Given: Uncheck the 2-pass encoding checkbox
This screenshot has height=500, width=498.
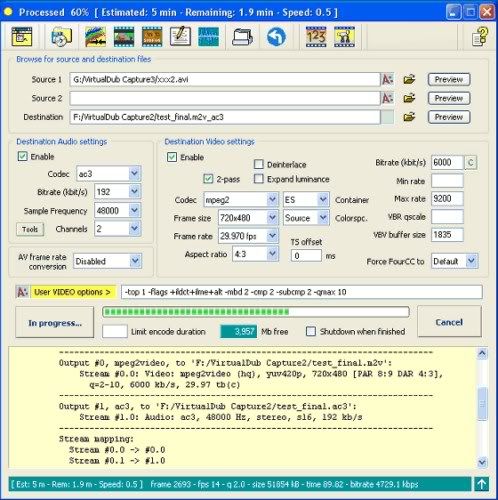Looking at the screenshot, I should tap(208, 179).
